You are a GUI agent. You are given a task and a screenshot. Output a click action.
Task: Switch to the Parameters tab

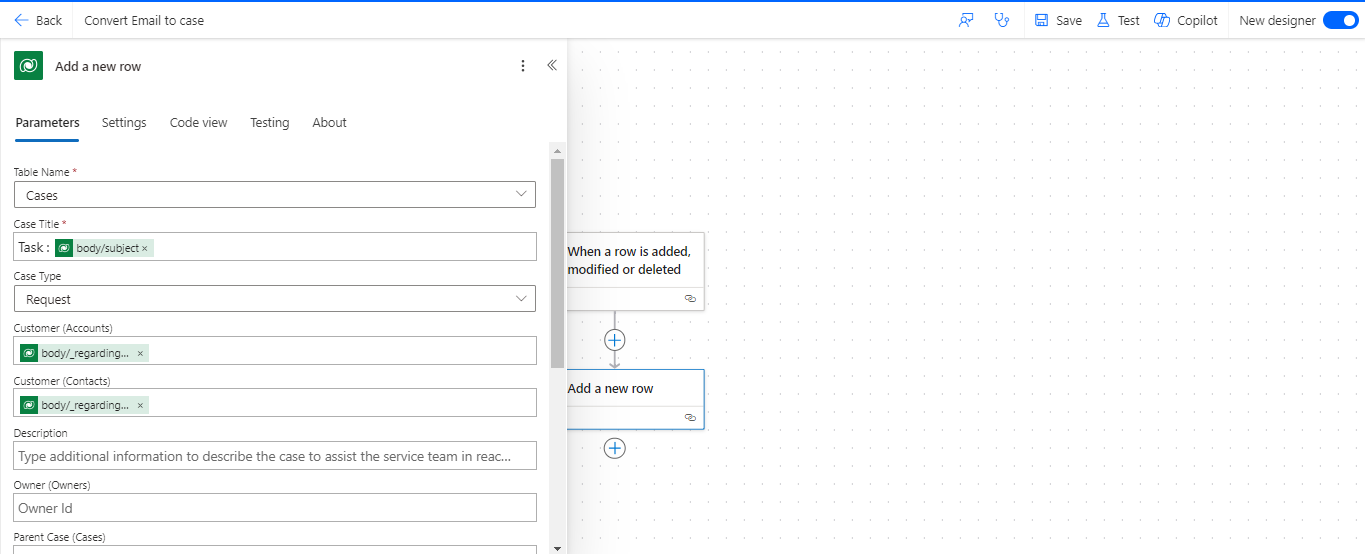point(47,123)
